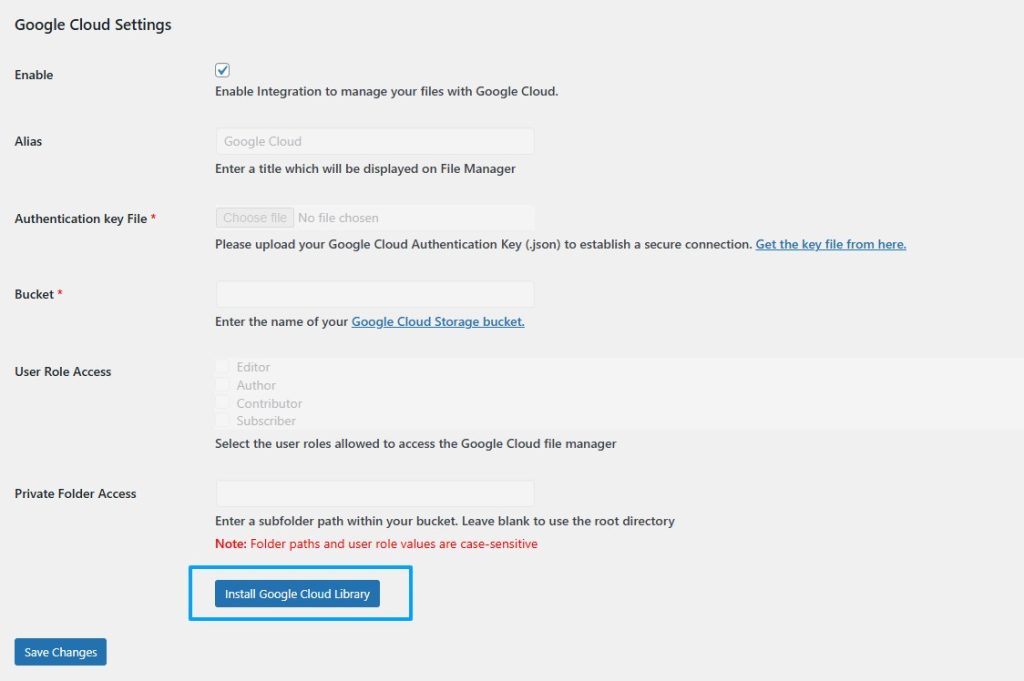Click the Authentication key File label
The image size is (1024, 681).
(79, 218)
